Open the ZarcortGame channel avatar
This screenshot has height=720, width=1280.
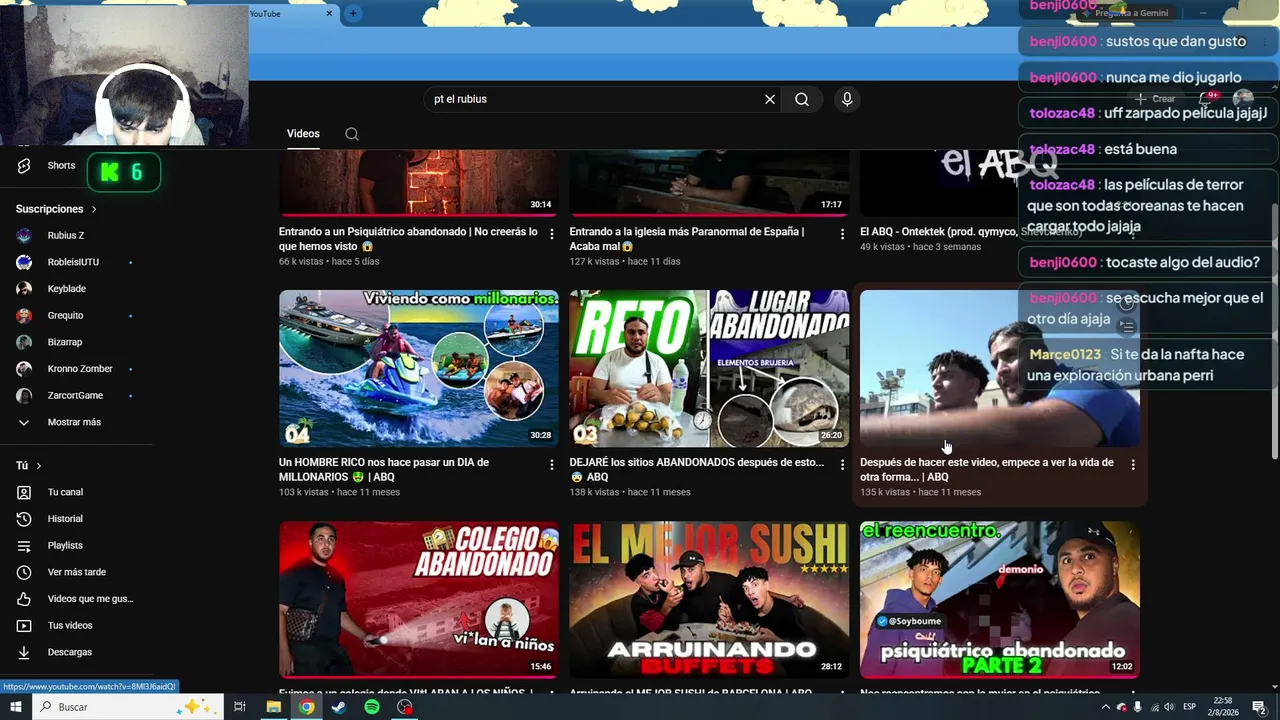24,396
